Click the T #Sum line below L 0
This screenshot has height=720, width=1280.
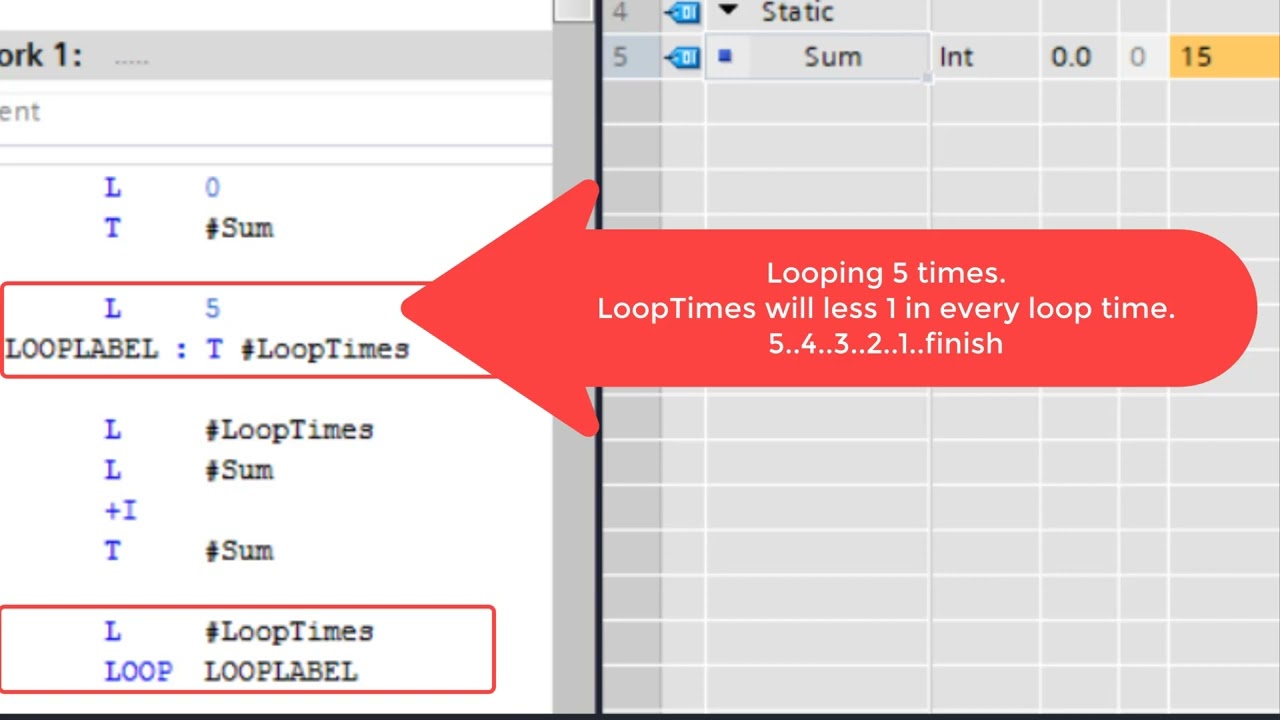pos(188,228)
